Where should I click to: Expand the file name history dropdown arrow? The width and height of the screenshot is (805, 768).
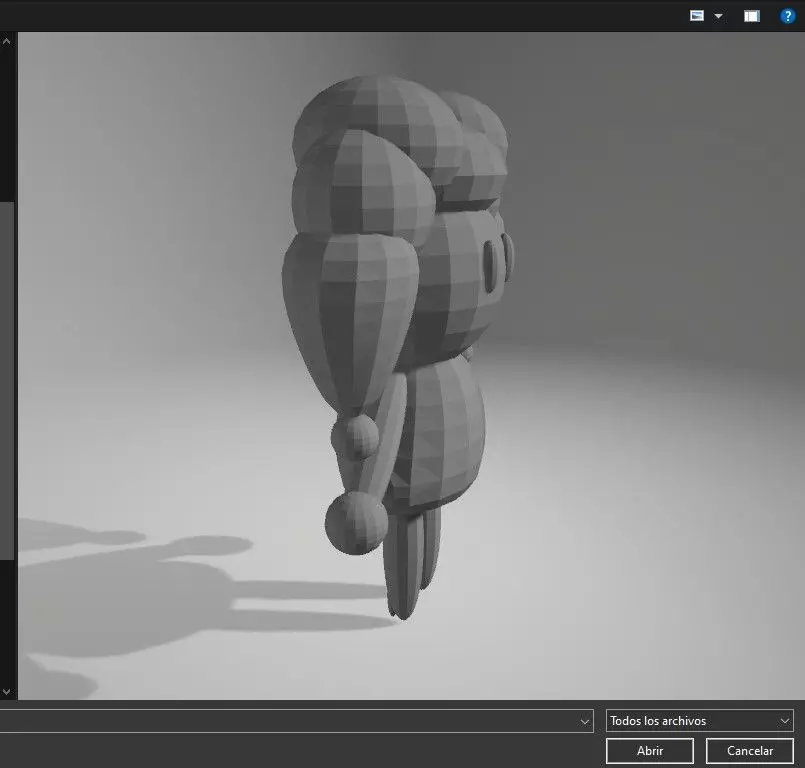[x=584, y=721]
